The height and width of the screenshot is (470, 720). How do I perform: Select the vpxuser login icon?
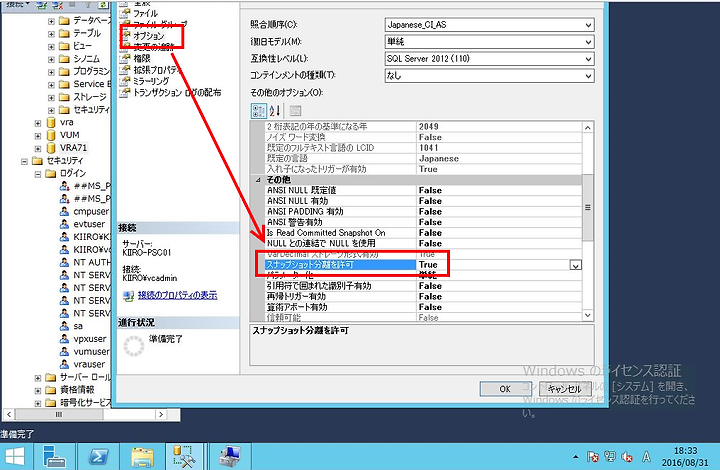64,339
